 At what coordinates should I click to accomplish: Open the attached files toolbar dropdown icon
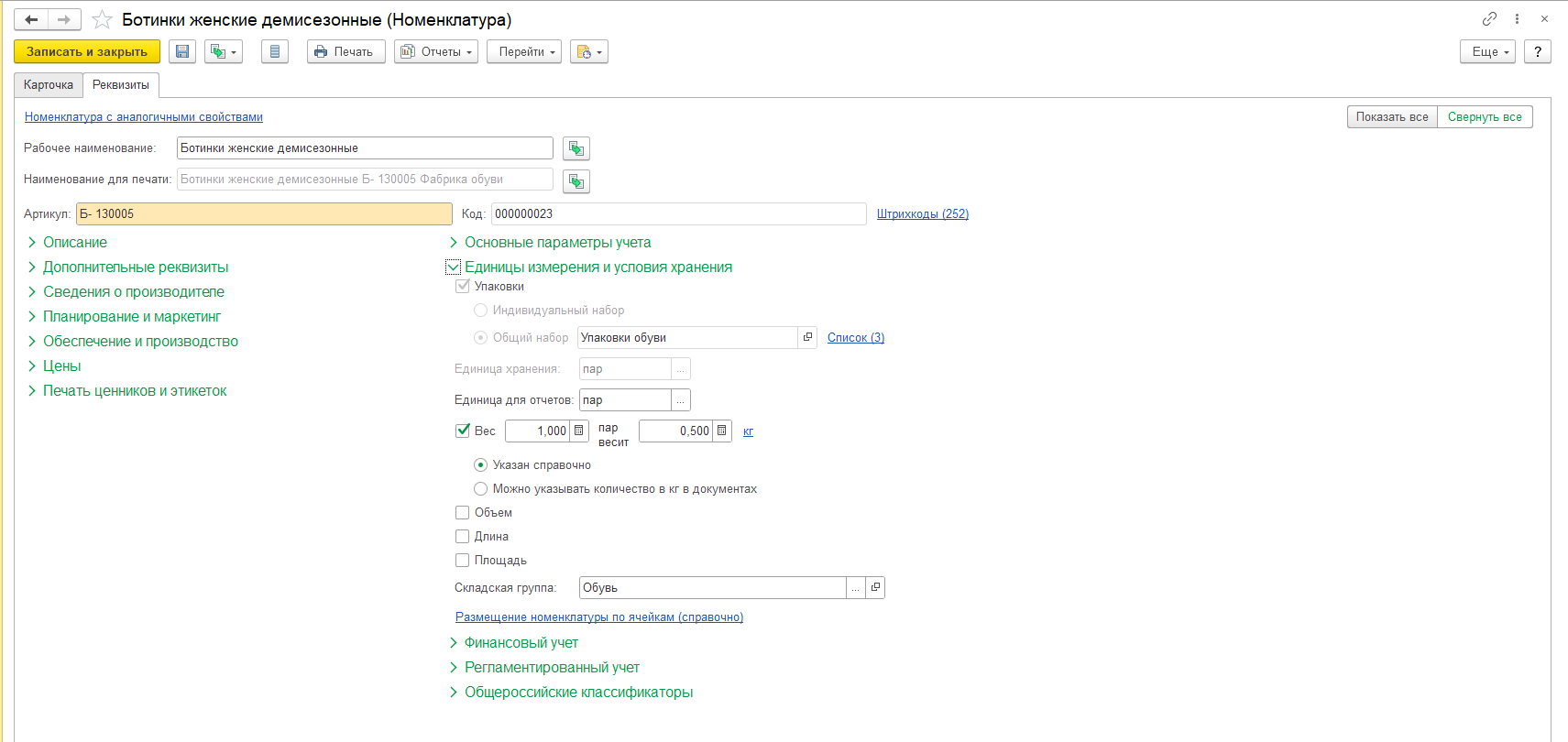[x=588, y=52]
